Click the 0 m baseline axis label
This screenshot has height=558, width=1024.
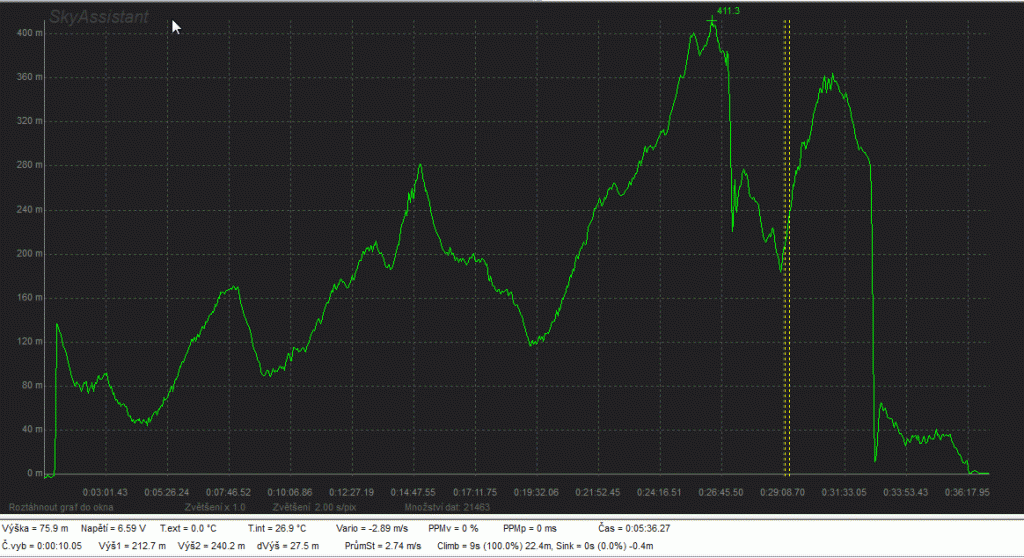click(x=34, y=474)
